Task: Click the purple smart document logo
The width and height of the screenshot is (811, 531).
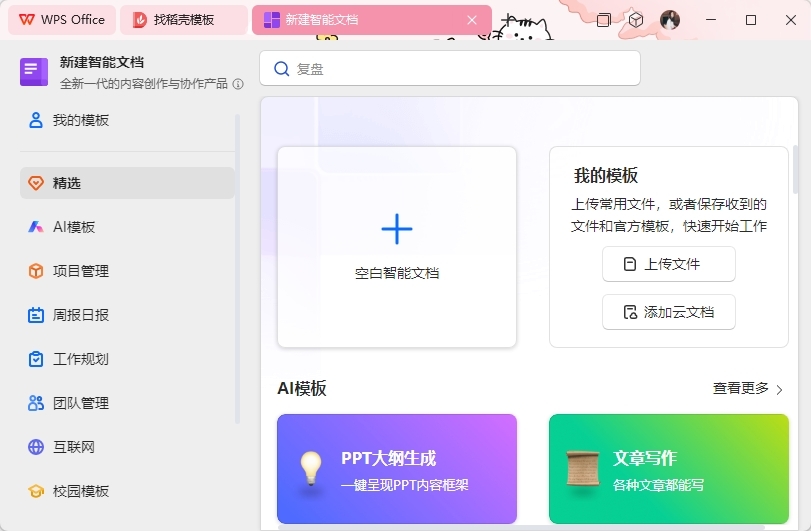Action: (x=34, y=71)
